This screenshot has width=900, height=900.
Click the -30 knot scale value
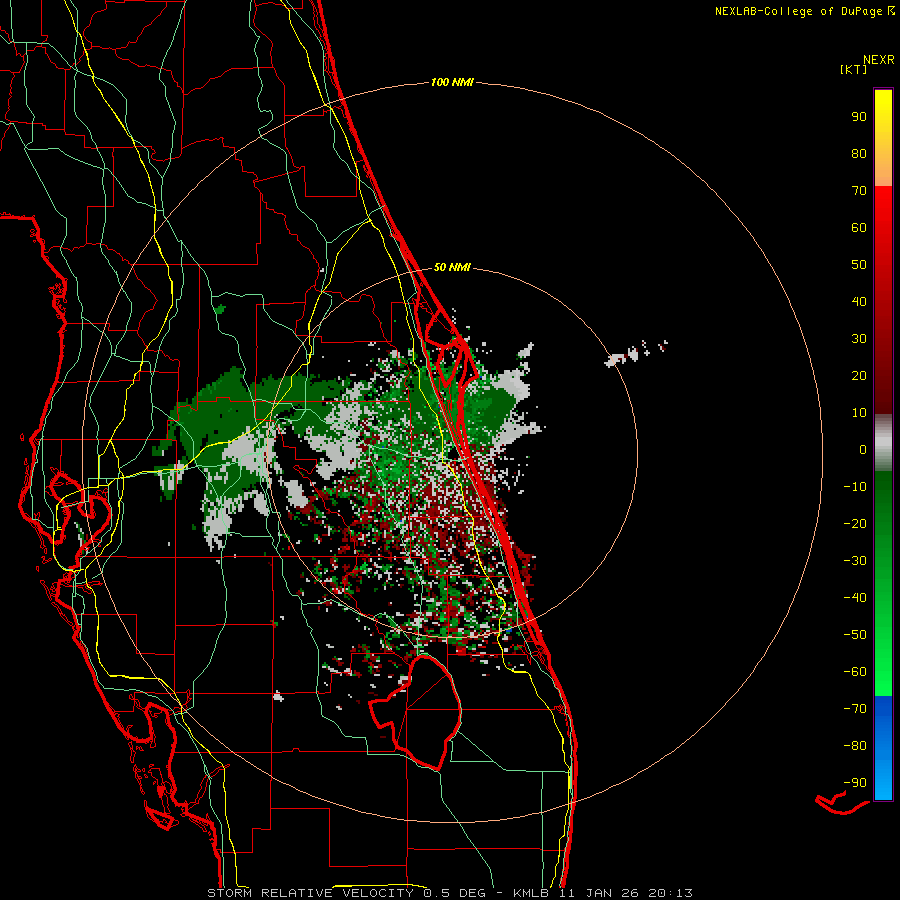(x=855, y=561)
